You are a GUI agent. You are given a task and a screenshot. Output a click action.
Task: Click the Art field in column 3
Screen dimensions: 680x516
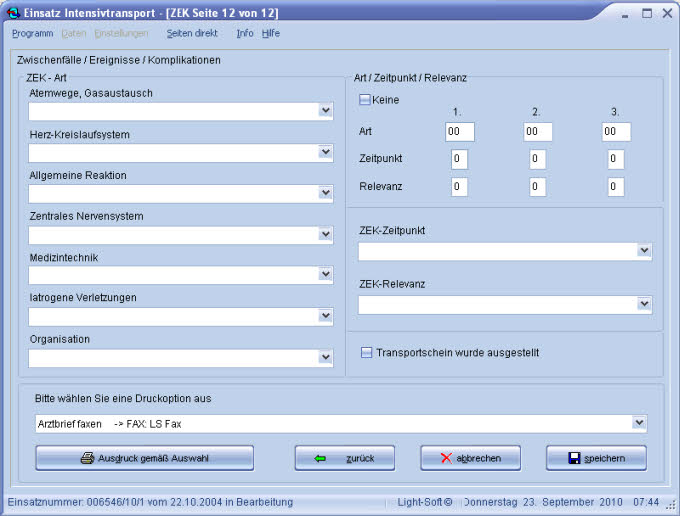point(616,131)
